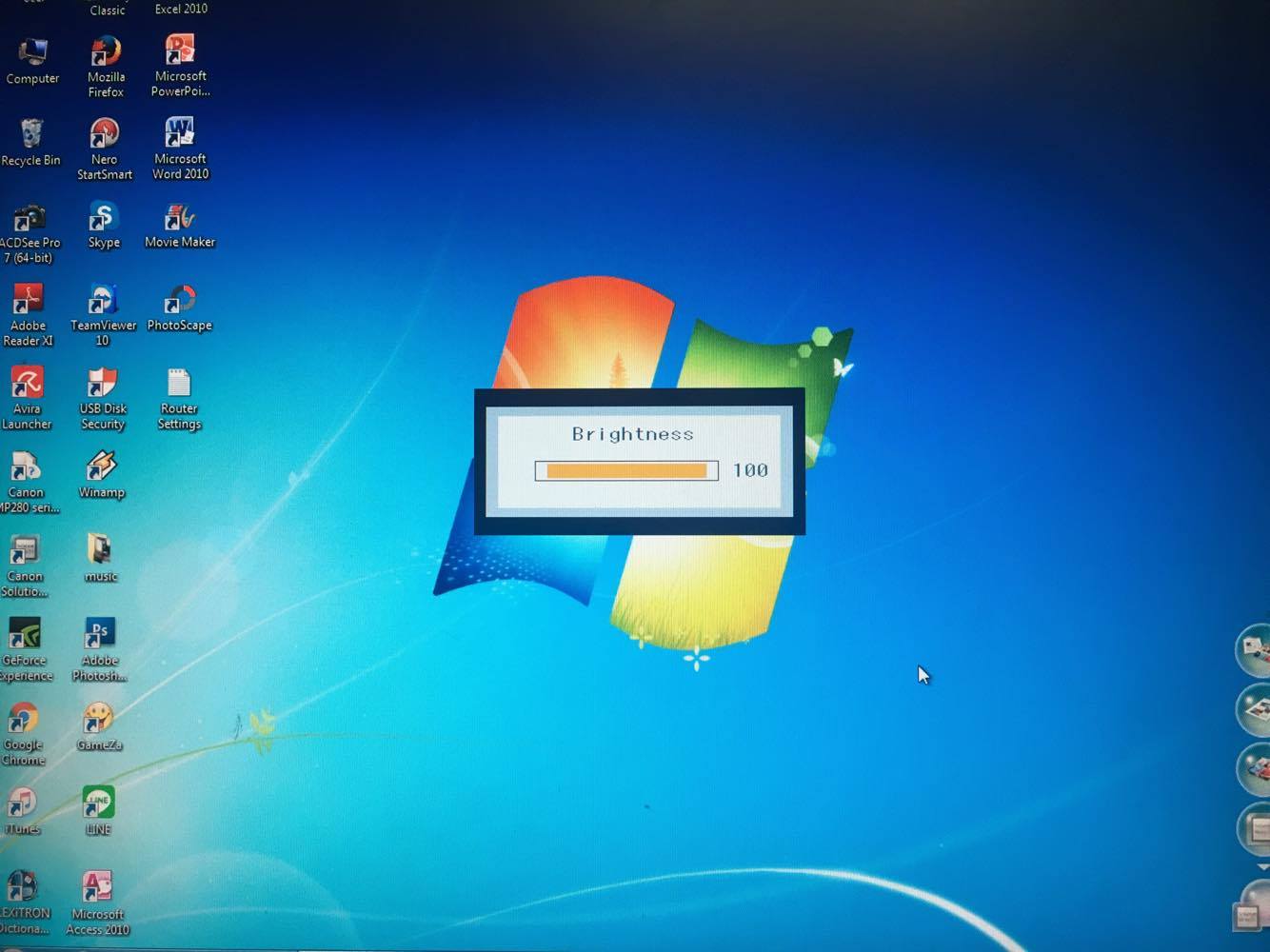Launch iTunes from the desktop
The width and height of the screenshot is (1270, 952).
[22, 811]
